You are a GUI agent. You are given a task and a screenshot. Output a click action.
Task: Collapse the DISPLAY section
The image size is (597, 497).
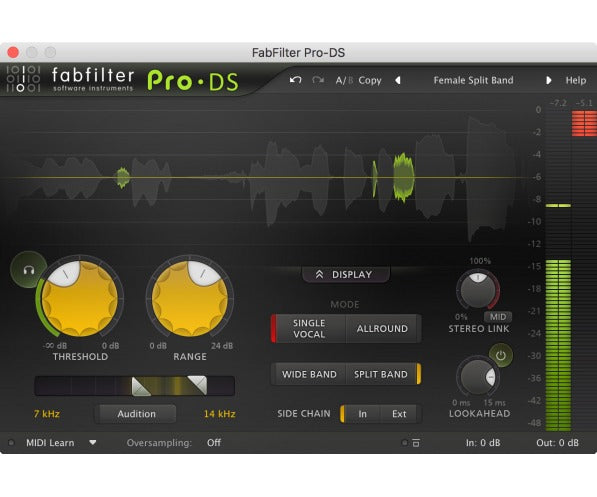tap(346, 275)
